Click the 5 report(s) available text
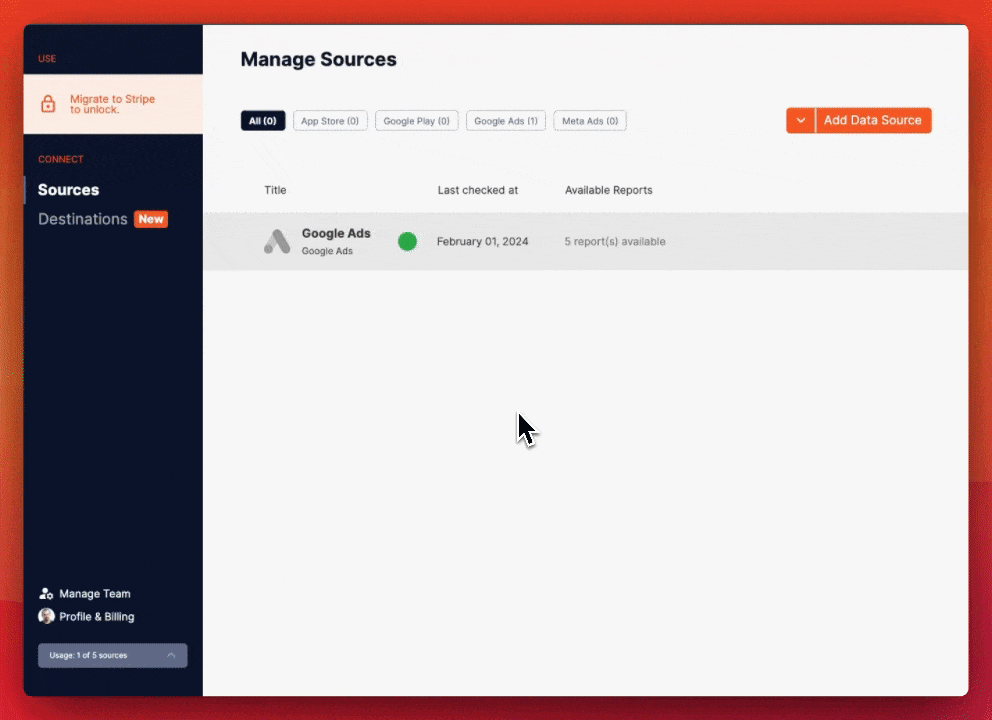 point(615,241)
